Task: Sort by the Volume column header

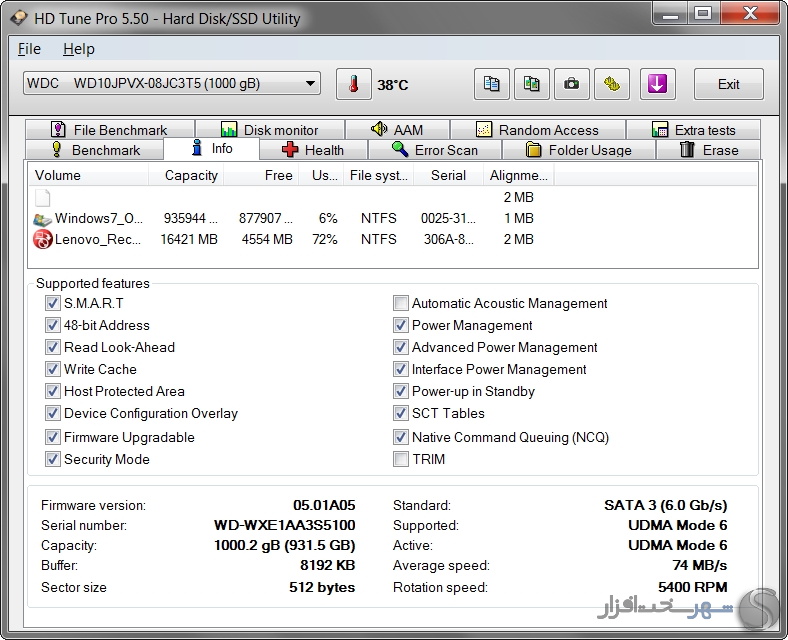Action: (x=88, y=175)
